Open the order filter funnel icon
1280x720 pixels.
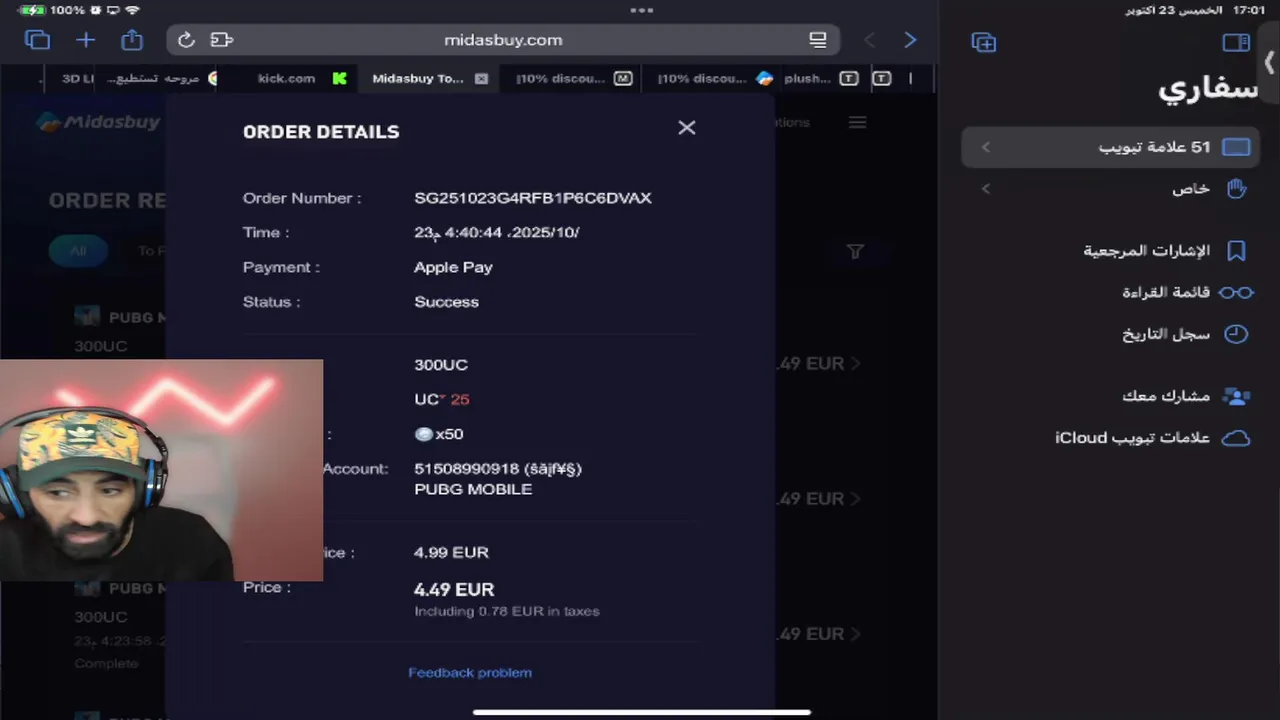click(x=855, y=252)
